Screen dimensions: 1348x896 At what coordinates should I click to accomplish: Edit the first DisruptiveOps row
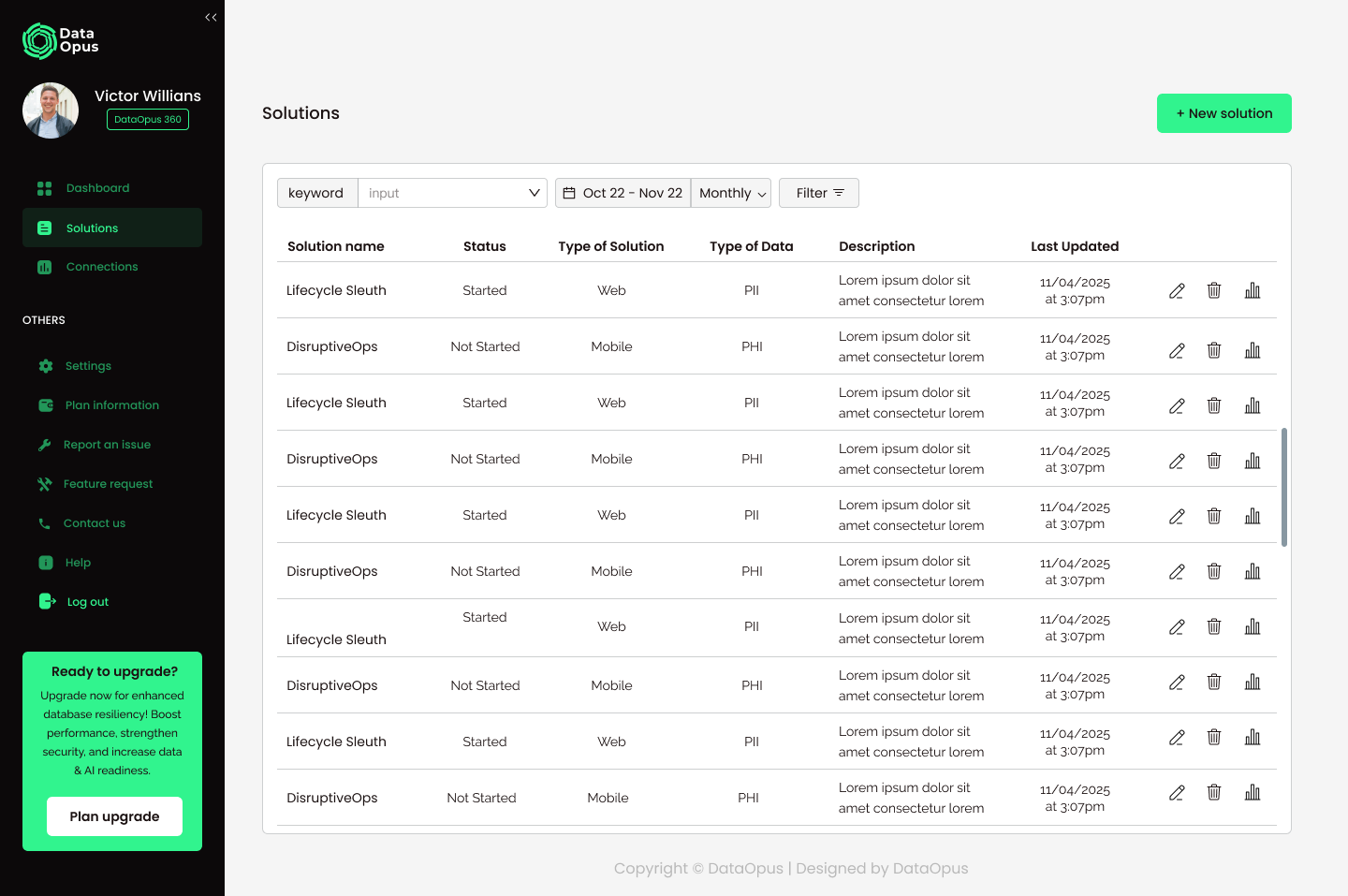tap(1177, 350)
